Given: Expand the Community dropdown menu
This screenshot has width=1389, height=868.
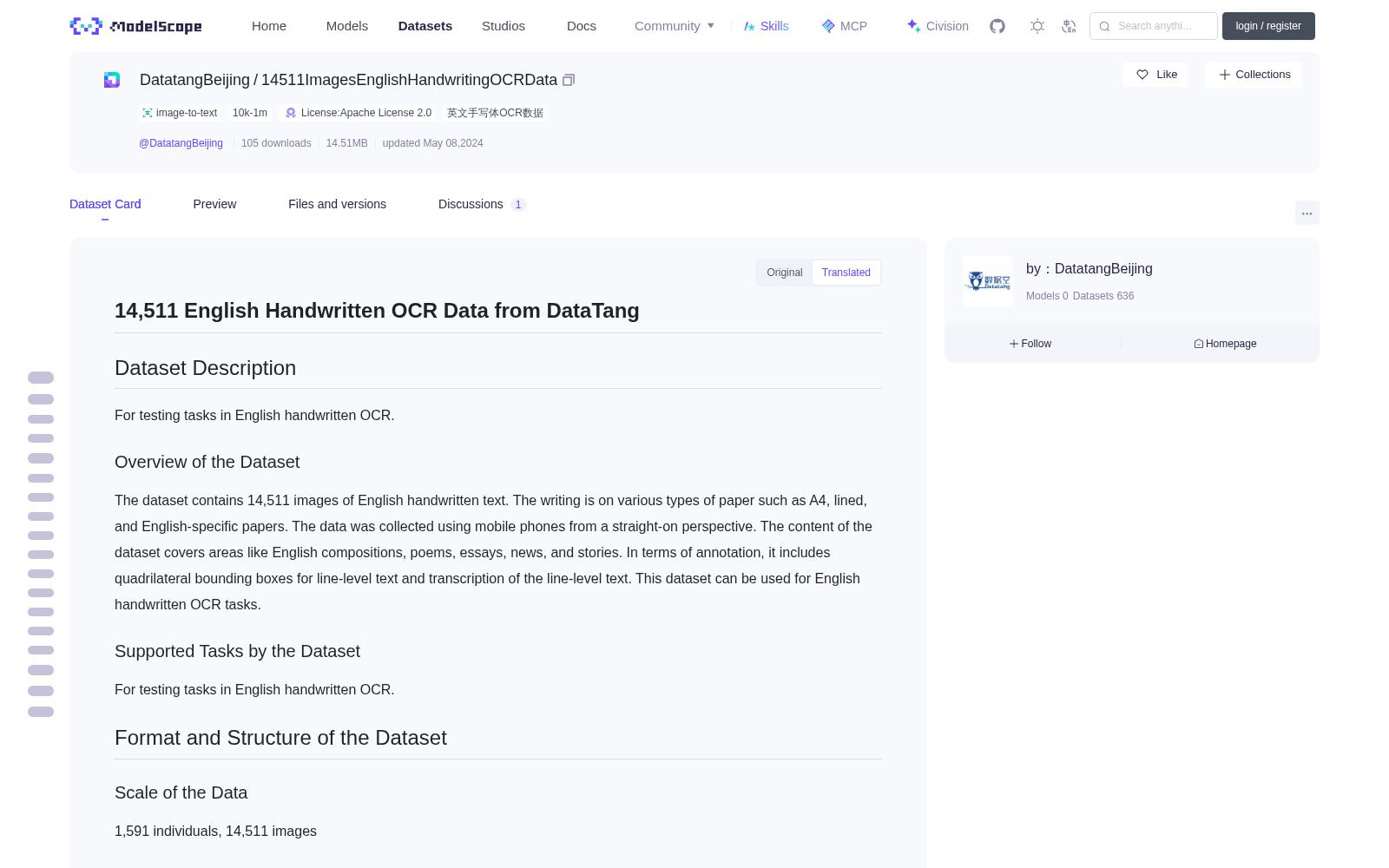Looking at the screenshot, I should point(675,26).
